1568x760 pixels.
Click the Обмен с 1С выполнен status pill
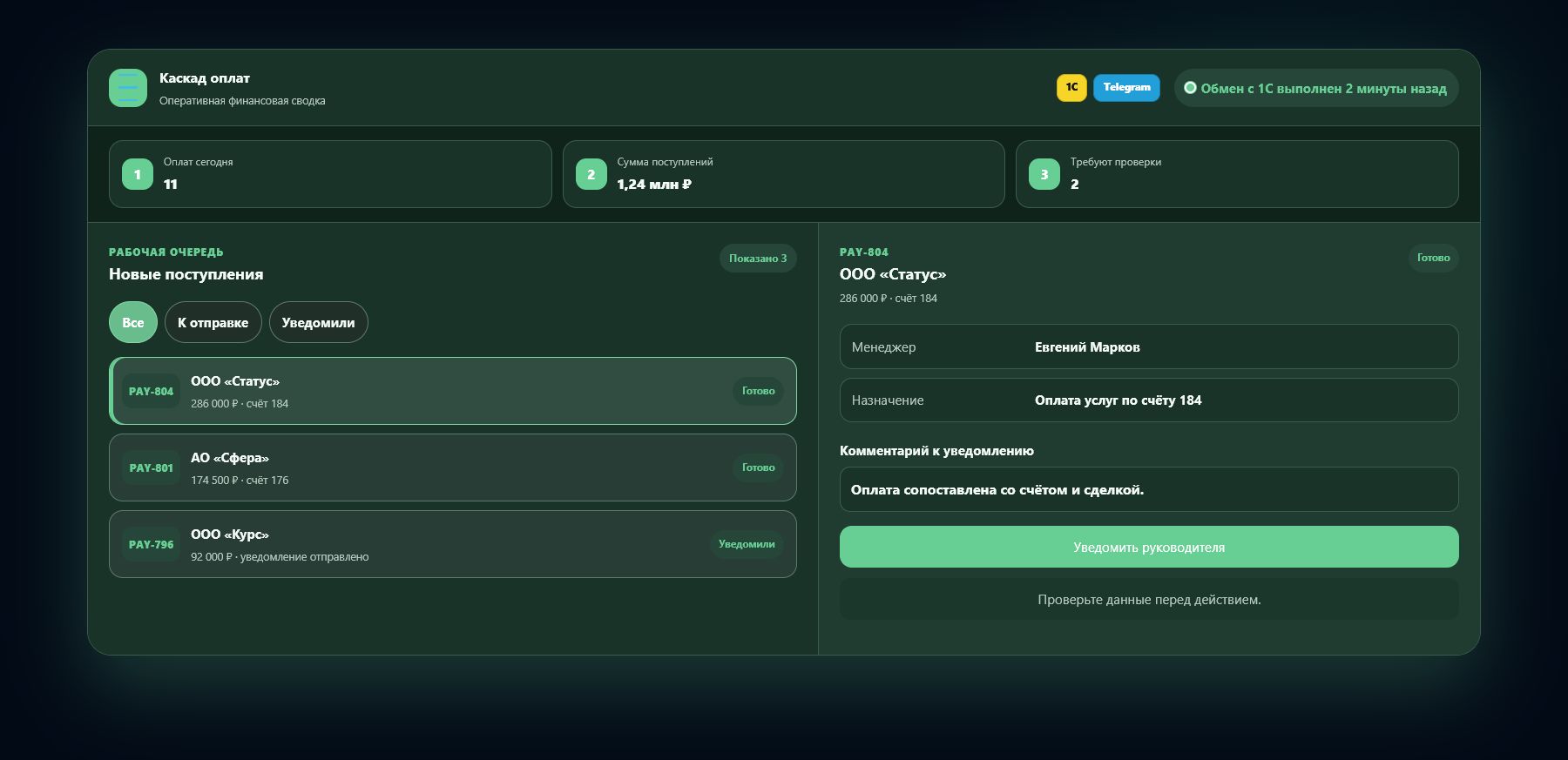(1316, 88)
